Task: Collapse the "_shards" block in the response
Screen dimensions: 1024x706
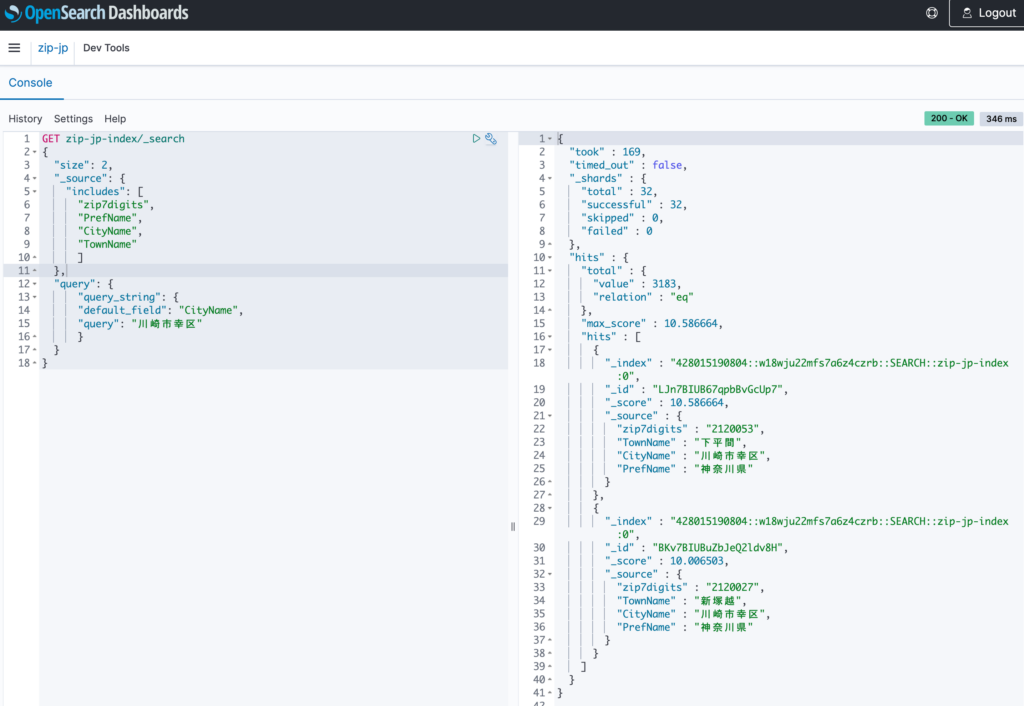Action: pyautogui.click(x=550, y=178)
